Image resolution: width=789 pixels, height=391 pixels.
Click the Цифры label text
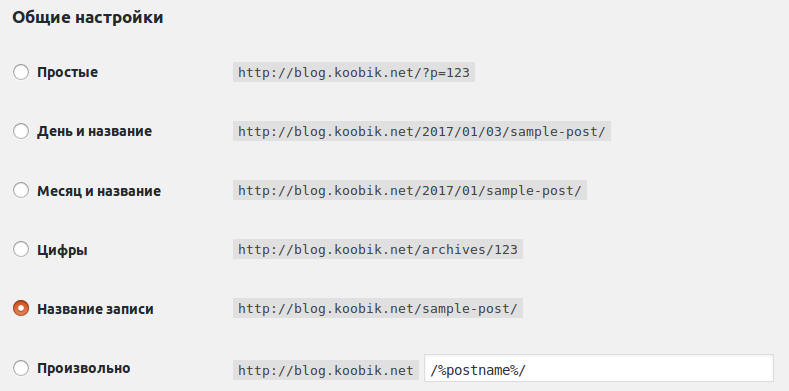coord(62,250)
